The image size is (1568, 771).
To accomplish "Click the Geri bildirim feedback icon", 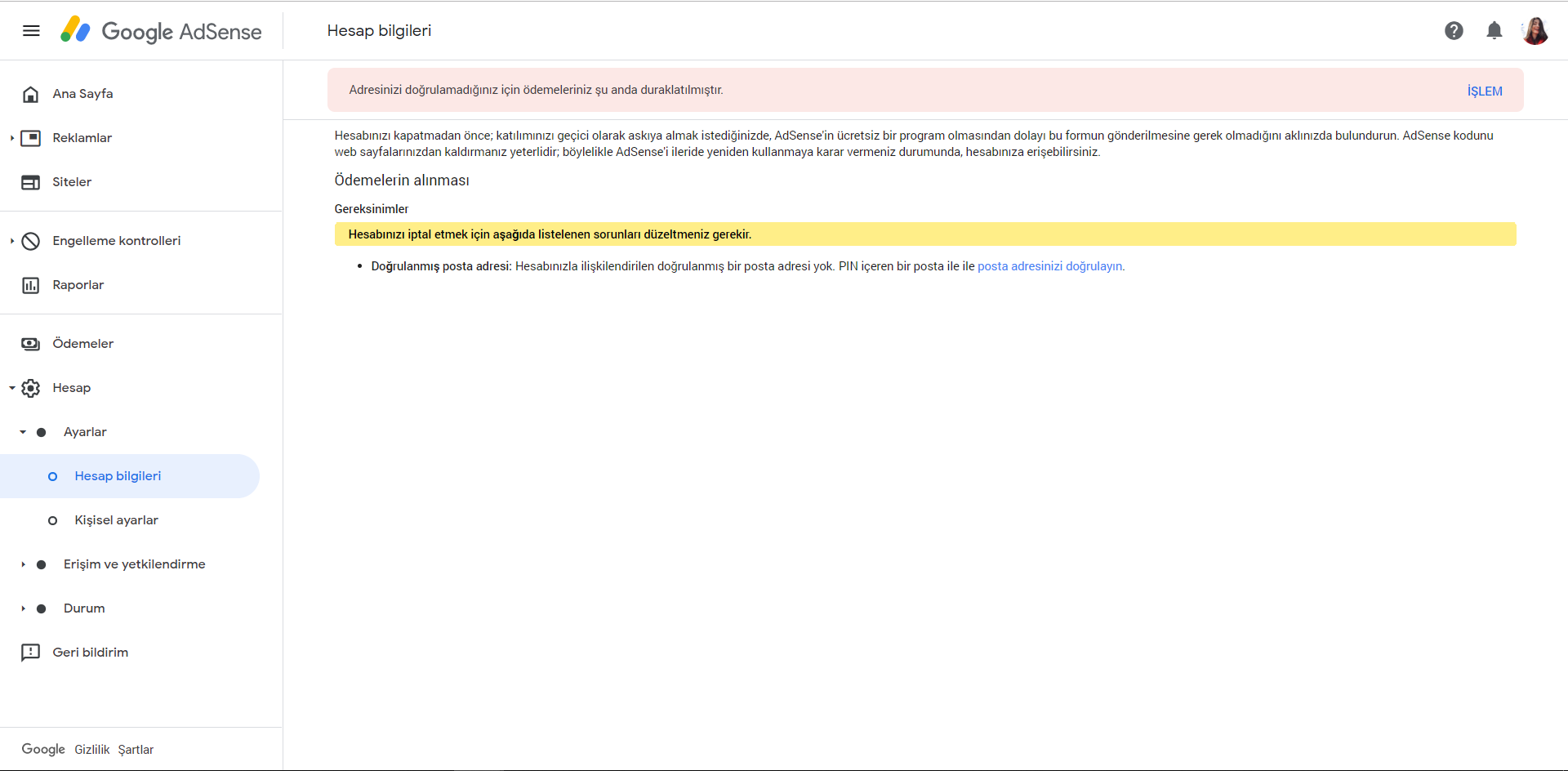I will (30, 653).
